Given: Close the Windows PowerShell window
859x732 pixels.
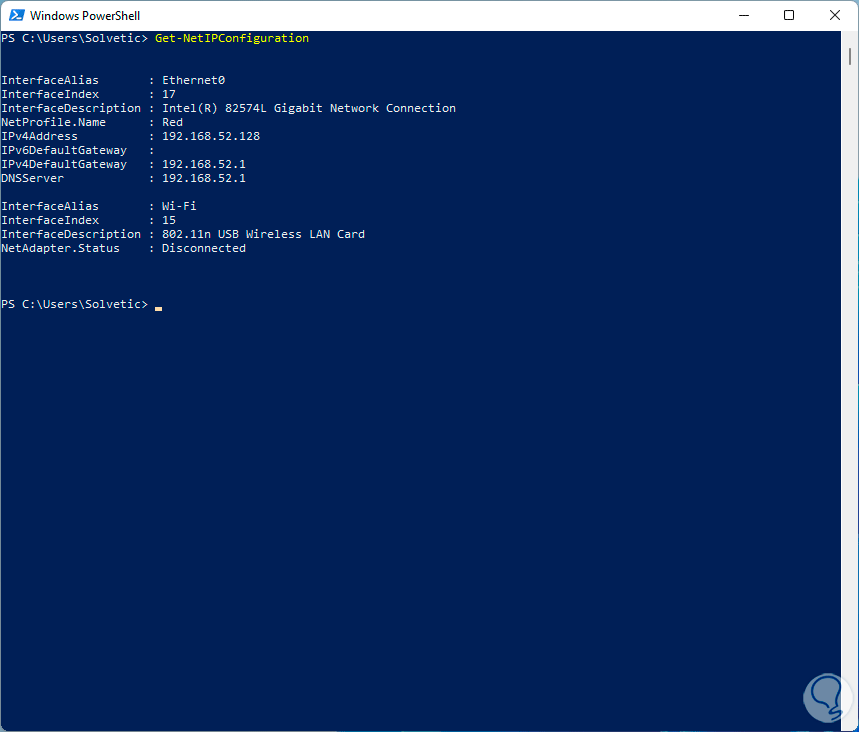Looking at the screenshot, I should point(835,15).
